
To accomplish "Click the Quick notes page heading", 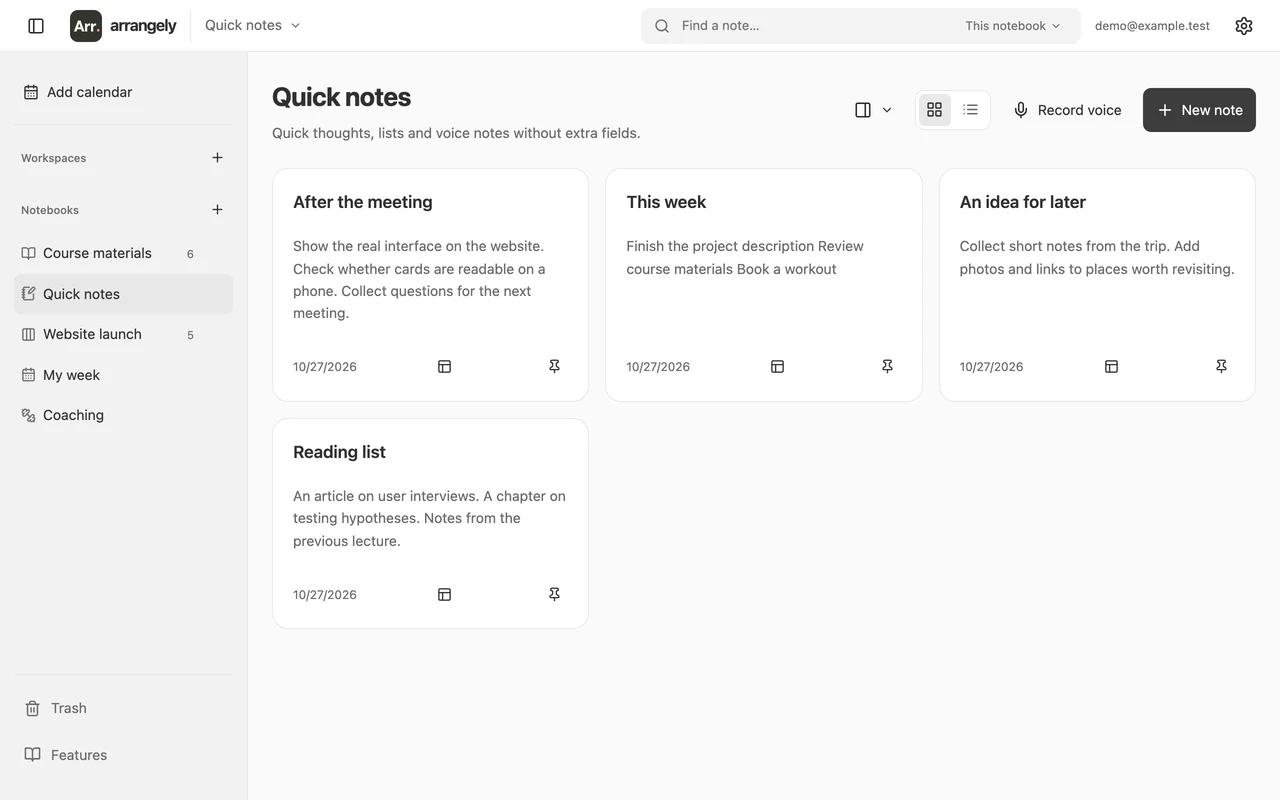I will 342,97.
